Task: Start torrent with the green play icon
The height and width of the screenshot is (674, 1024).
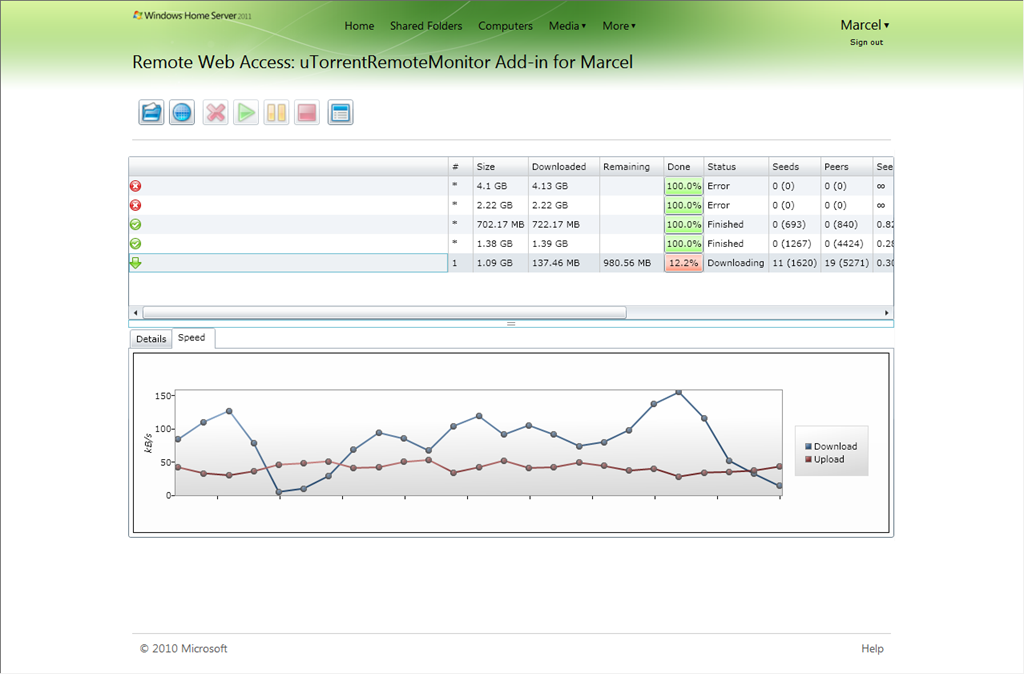Action: 246,112
